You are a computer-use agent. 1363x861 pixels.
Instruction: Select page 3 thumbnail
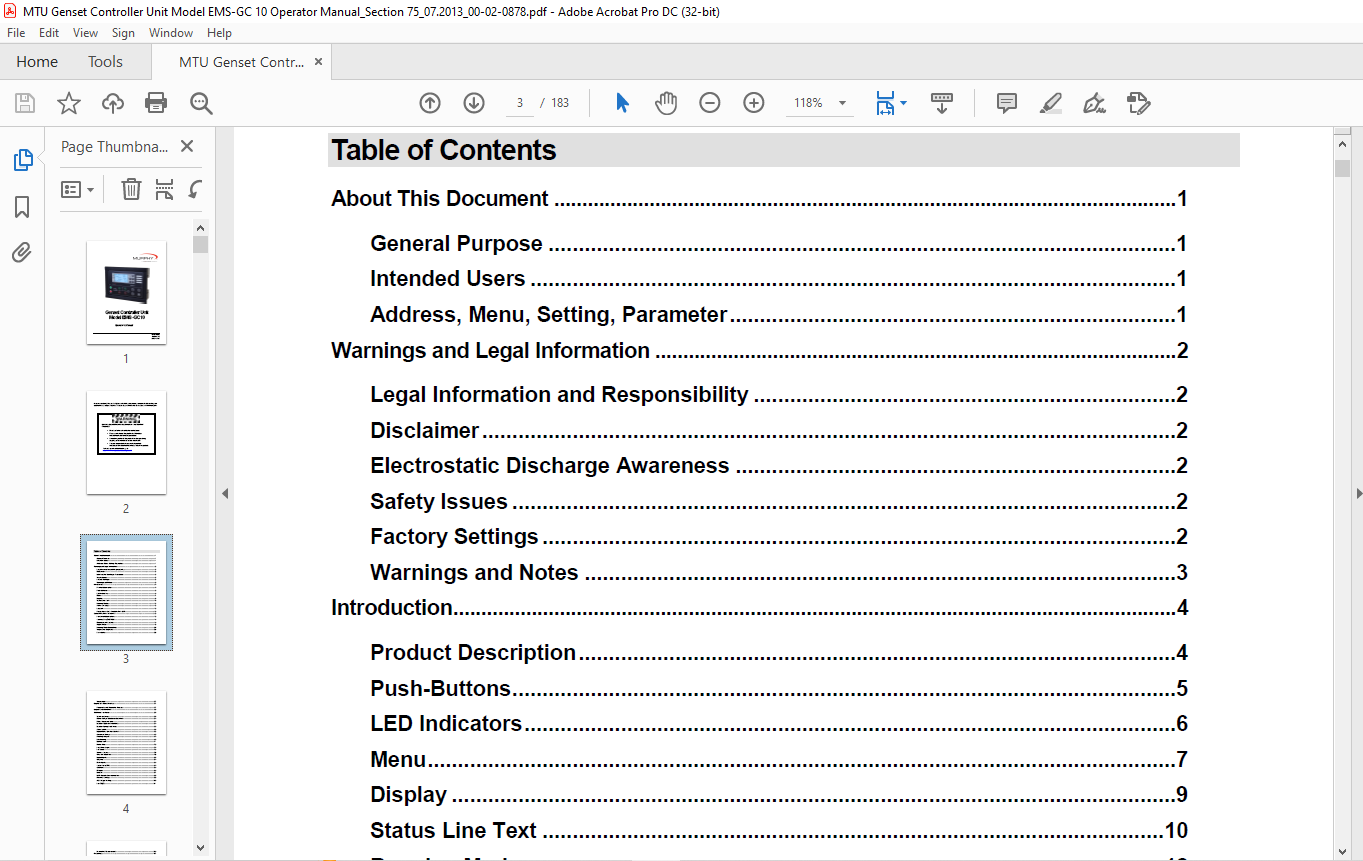pos(126,592)
